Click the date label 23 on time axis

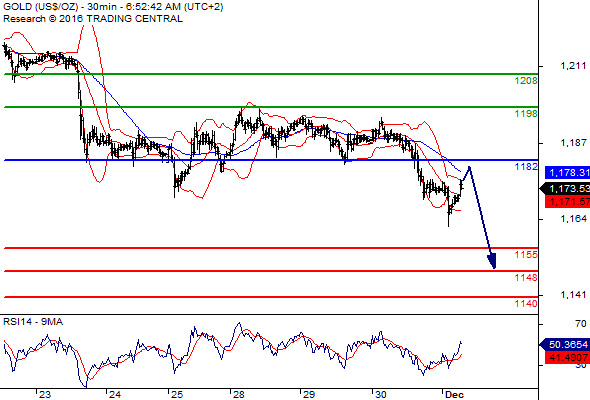45,395
